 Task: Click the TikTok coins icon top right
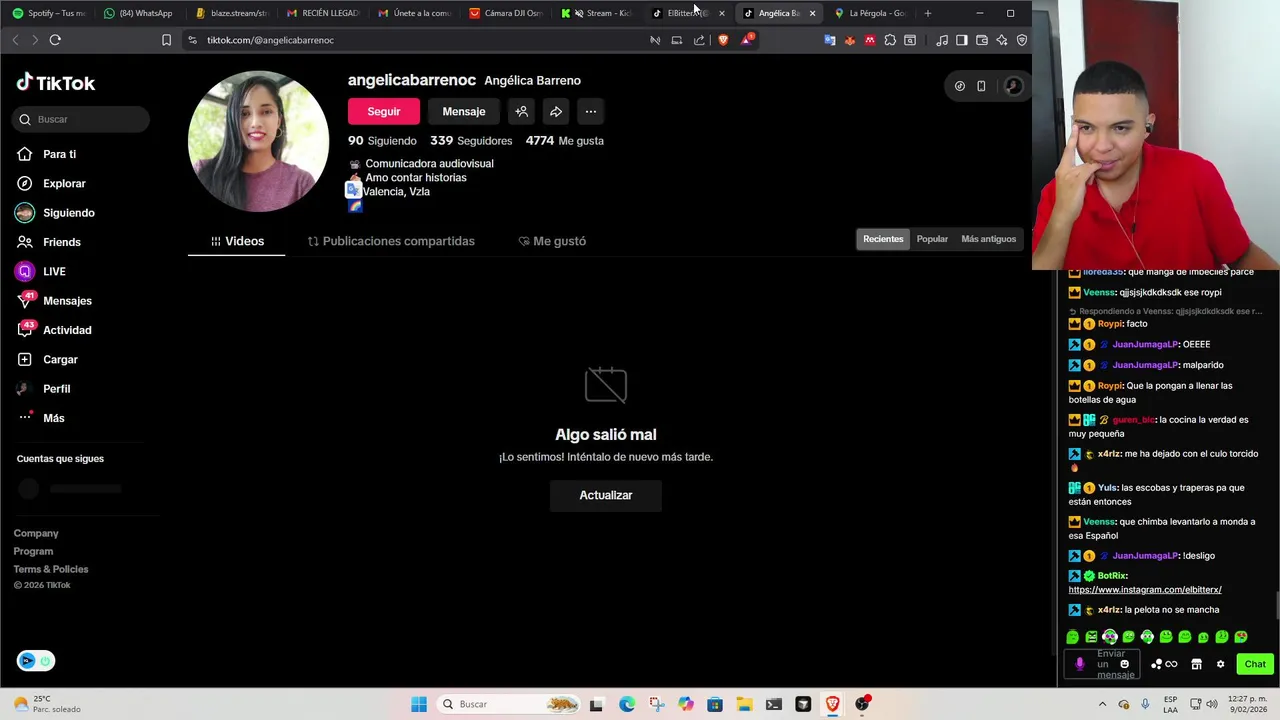[960, 86]
